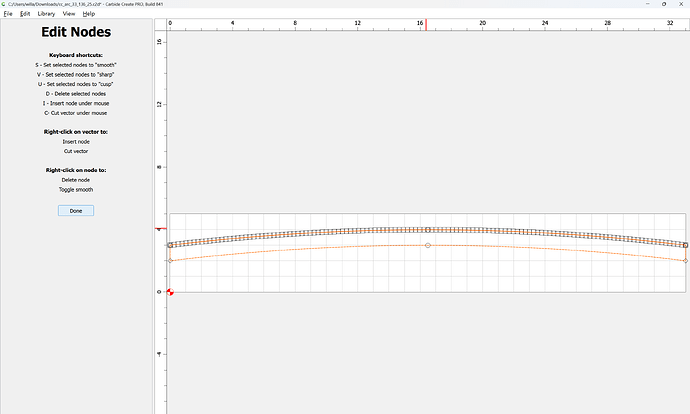Viewport: 690px width, 414px height.
Task: Click the Carbide Create app icon in title bar
Action: pos(5,4)
